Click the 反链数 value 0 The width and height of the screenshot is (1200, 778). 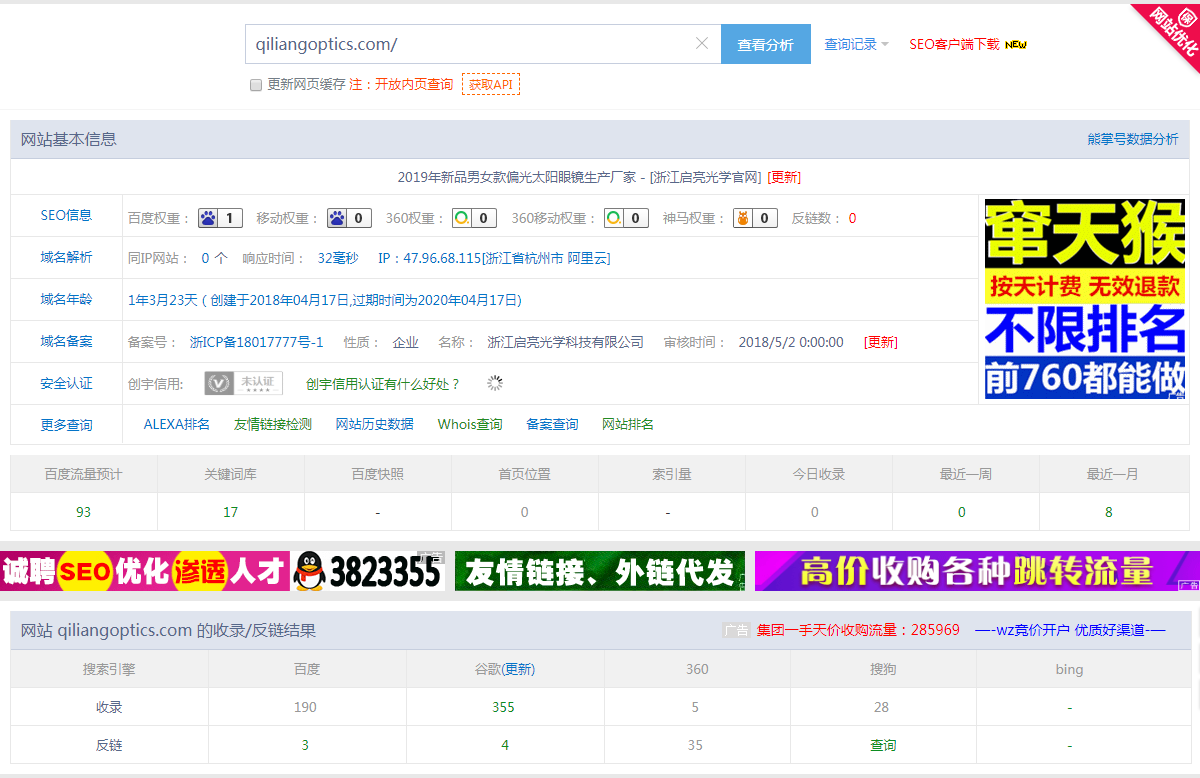click(852, 218)
